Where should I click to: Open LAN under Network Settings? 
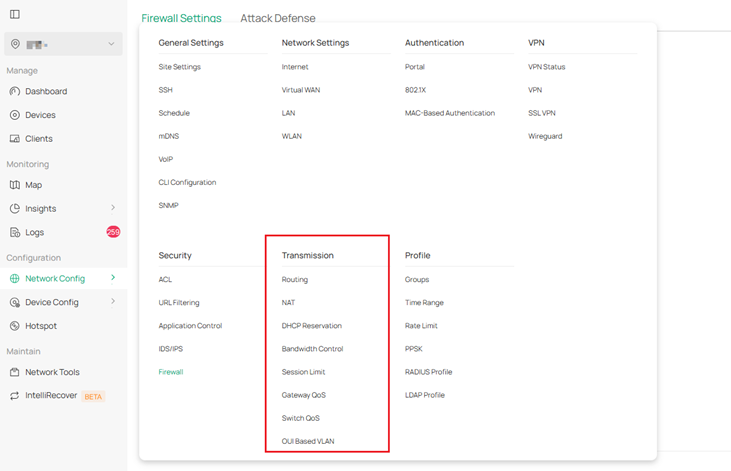click(288, 113)
